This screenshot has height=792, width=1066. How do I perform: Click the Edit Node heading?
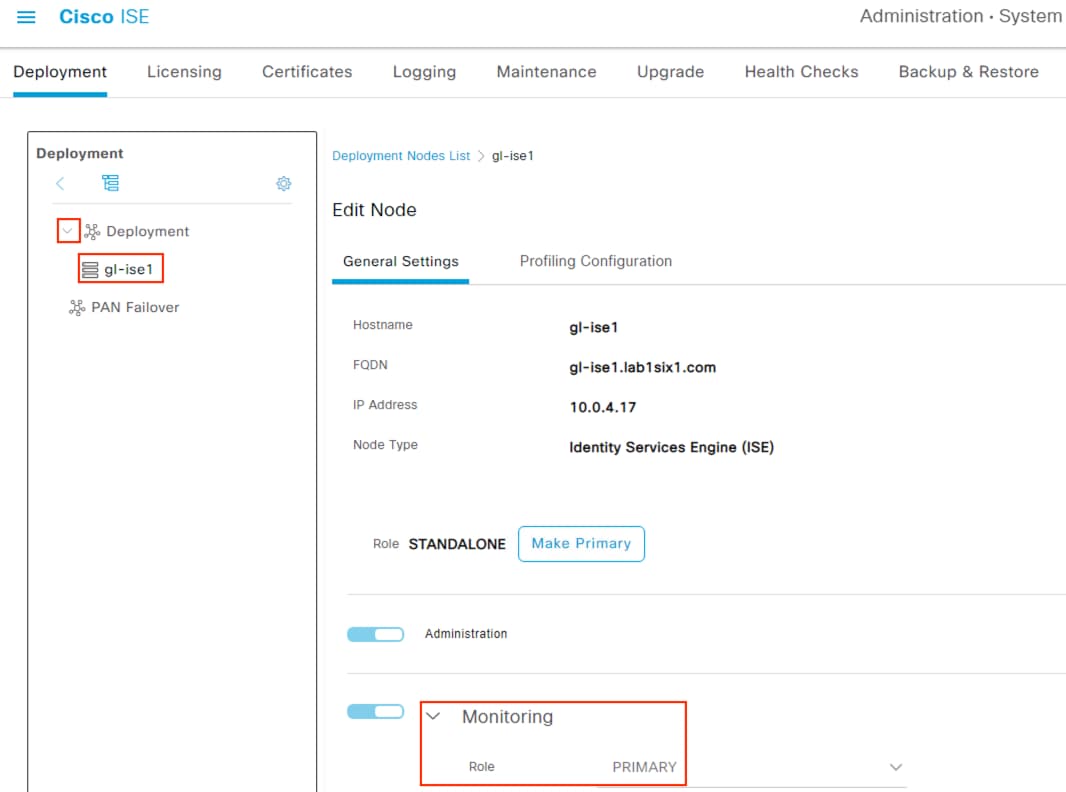click(x=374, y=210)
